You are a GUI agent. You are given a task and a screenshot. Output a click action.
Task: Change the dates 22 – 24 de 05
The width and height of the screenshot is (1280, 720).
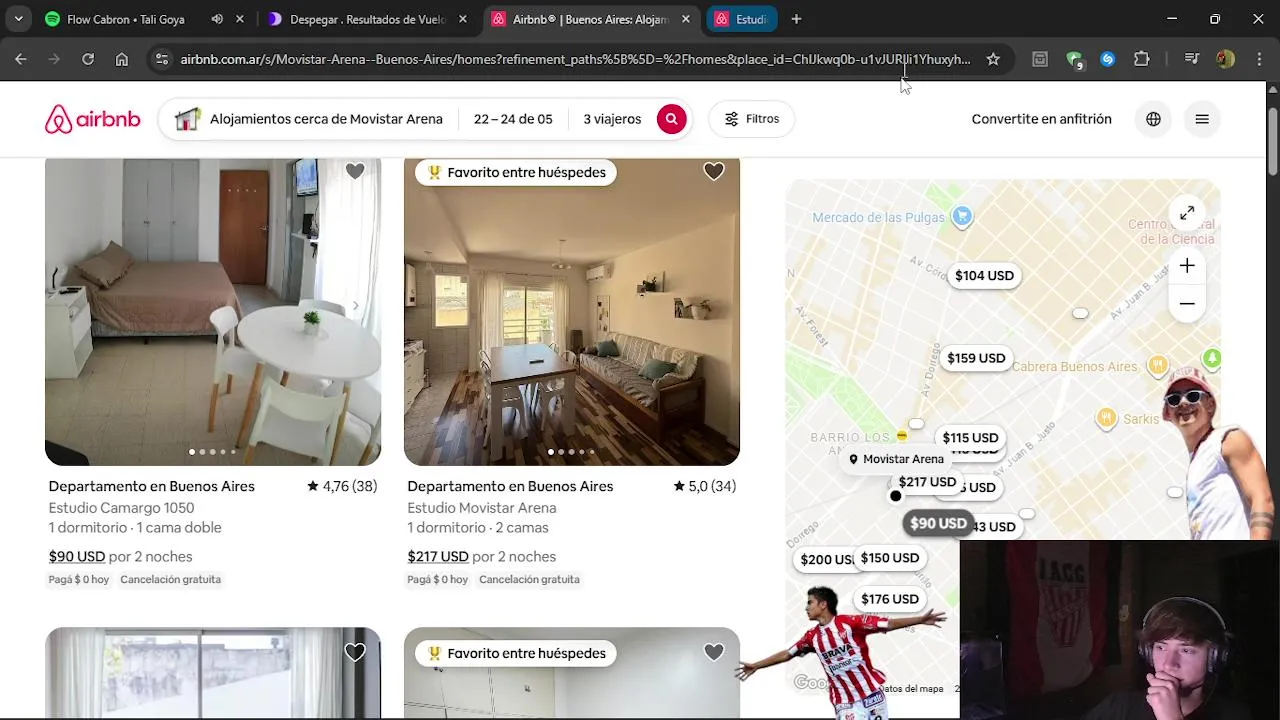513,119
